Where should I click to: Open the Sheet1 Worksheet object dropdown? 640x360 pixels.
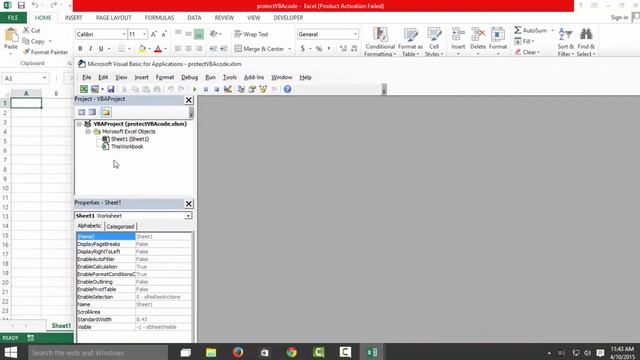pos(188,216)
